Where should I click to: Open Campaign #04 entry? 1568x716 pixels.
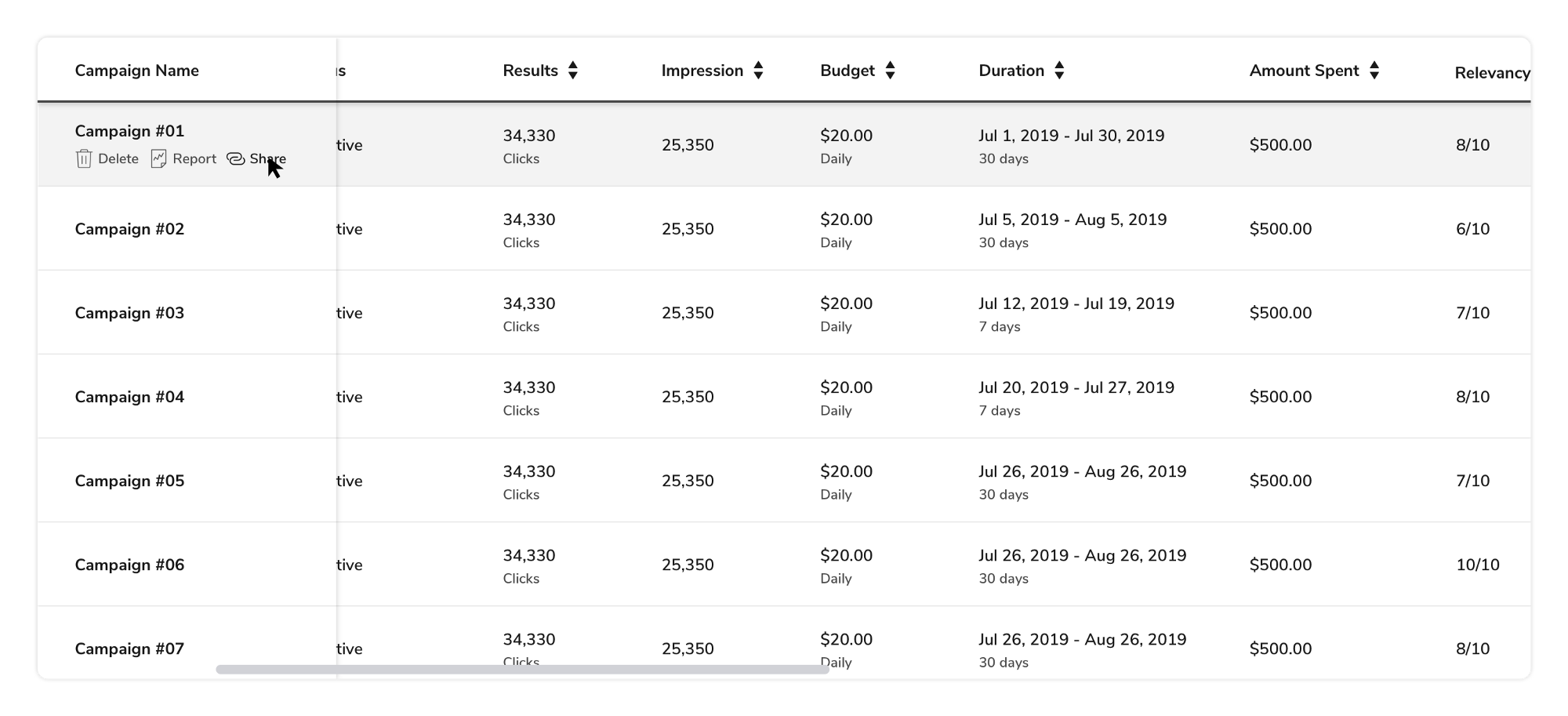(x=129, y=397)
